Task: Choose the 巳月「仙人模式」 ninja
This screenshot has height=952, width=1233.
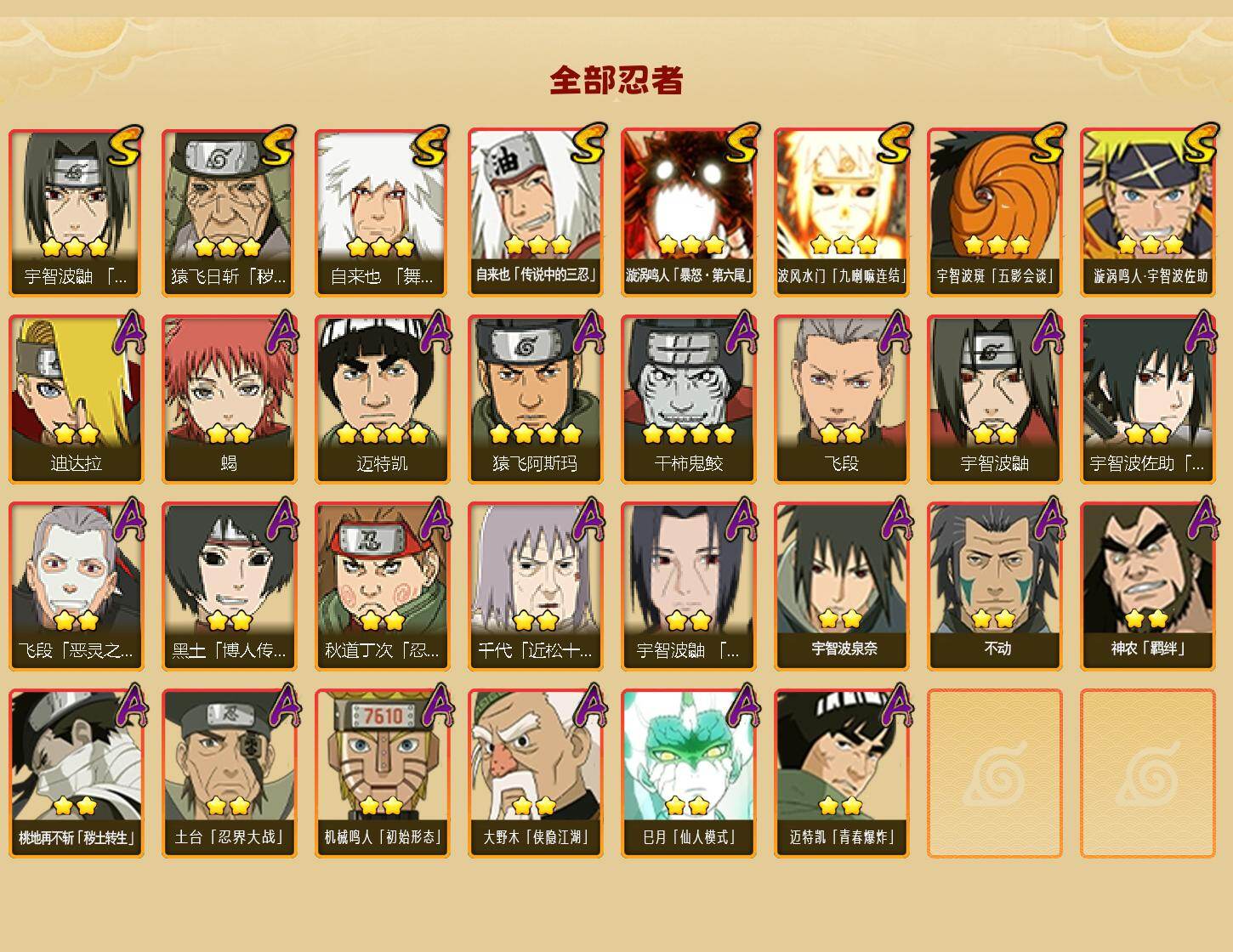Action: pyautogui.click(x=689, y=773)
